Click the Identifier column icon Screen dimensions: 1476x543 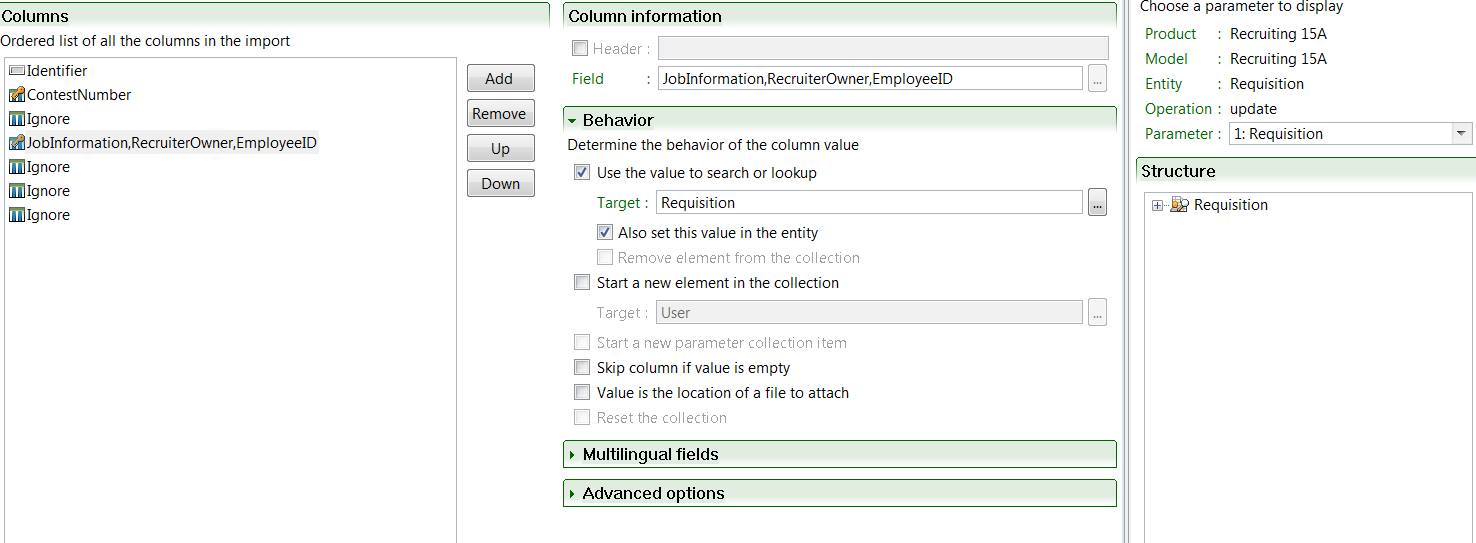click(16, 71)
